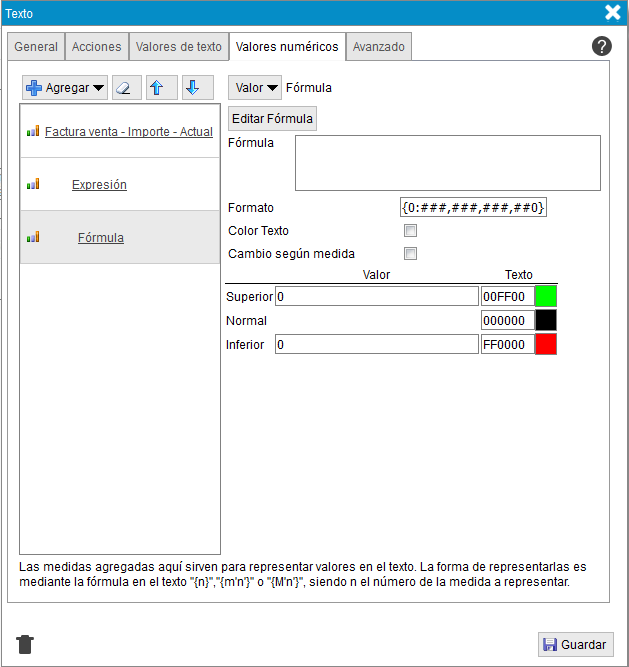
Task: Click the trash delete icon
Action: [x=25, y=644]
